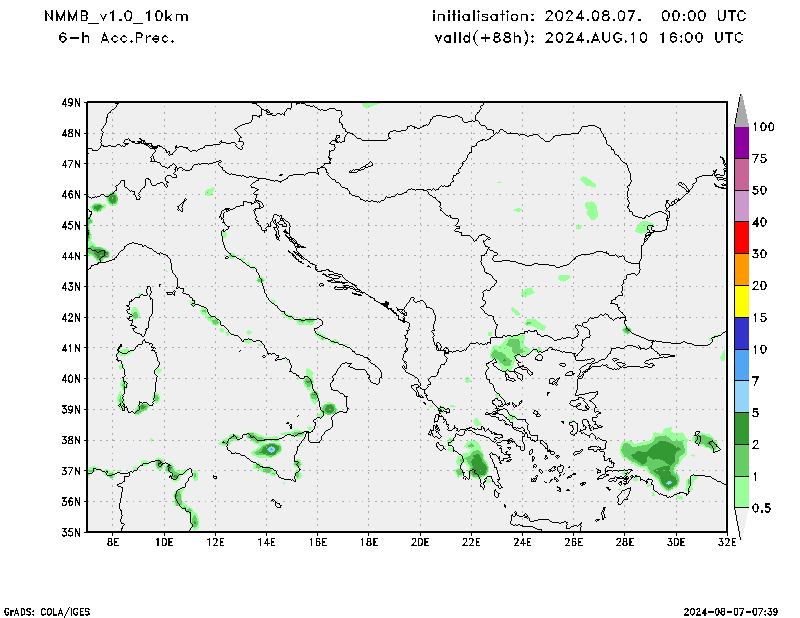Viewport: 800px width, 618px height.
Task: Click the 'GrADS: COLA/IGES' credit text
Action: click(x=46, y=610)
